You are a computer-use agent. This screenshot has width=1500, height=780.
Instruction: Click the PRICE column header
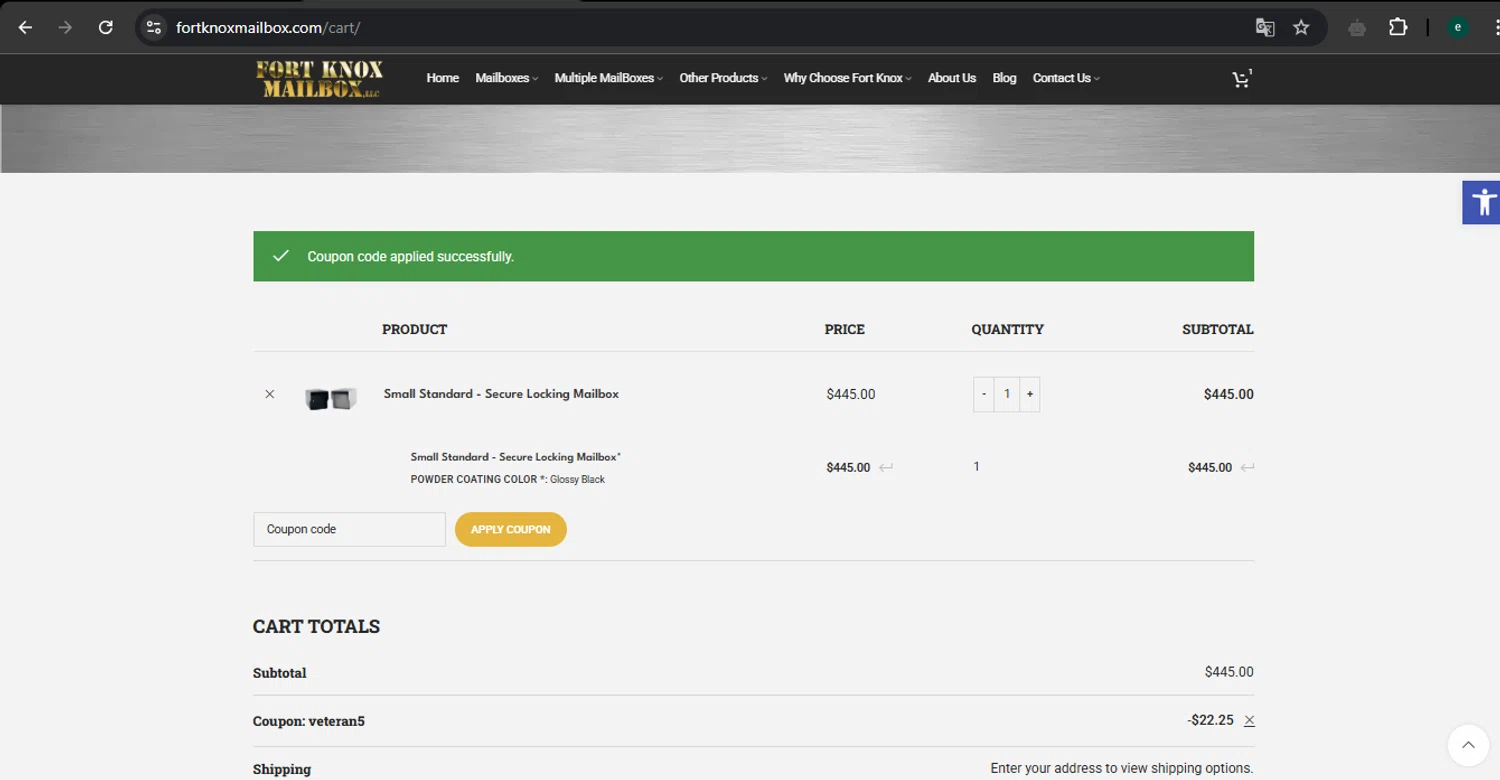click(844, 329)
